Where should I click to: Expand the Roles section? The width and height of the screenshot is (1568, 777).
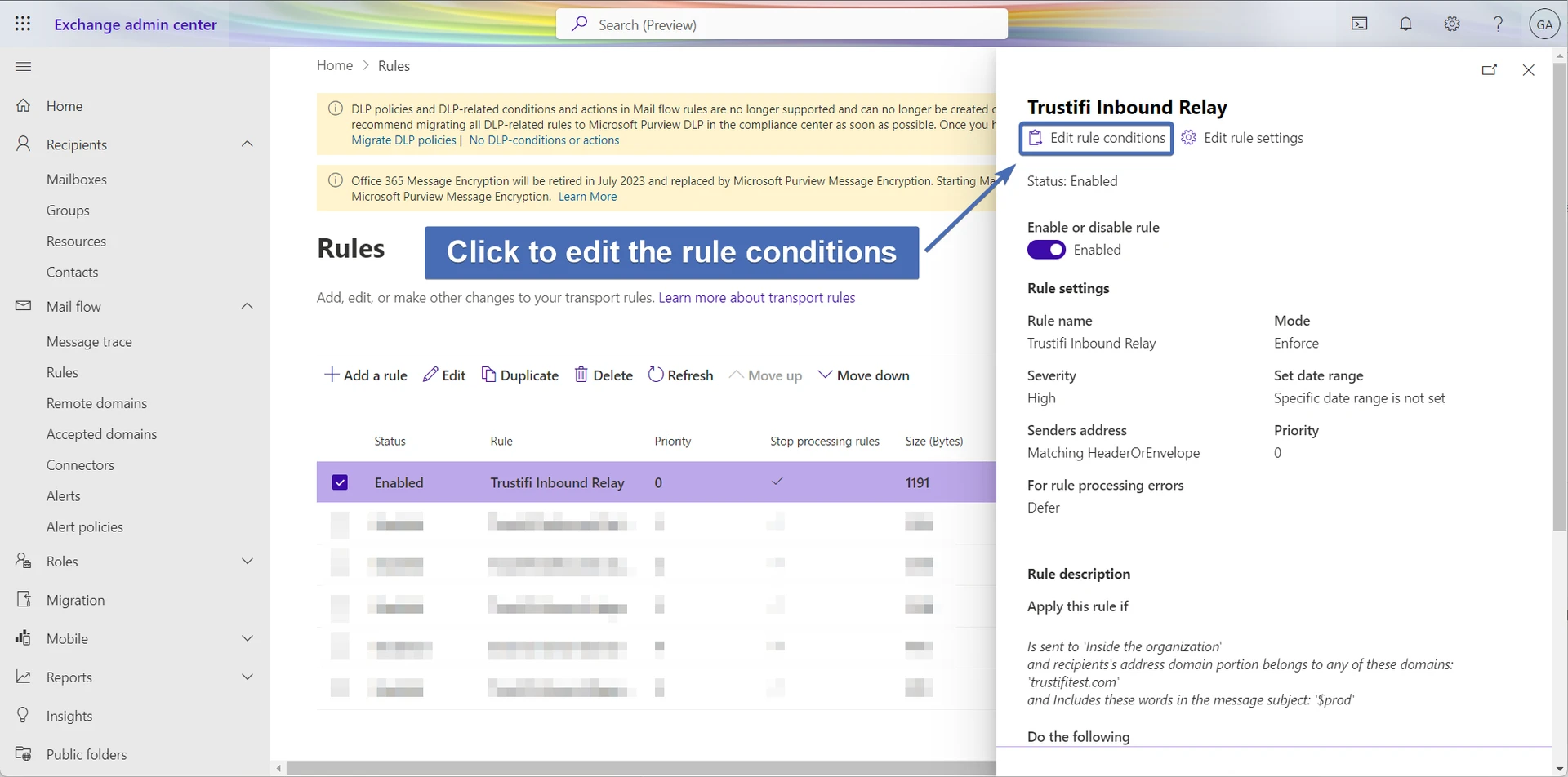point(247,562)
